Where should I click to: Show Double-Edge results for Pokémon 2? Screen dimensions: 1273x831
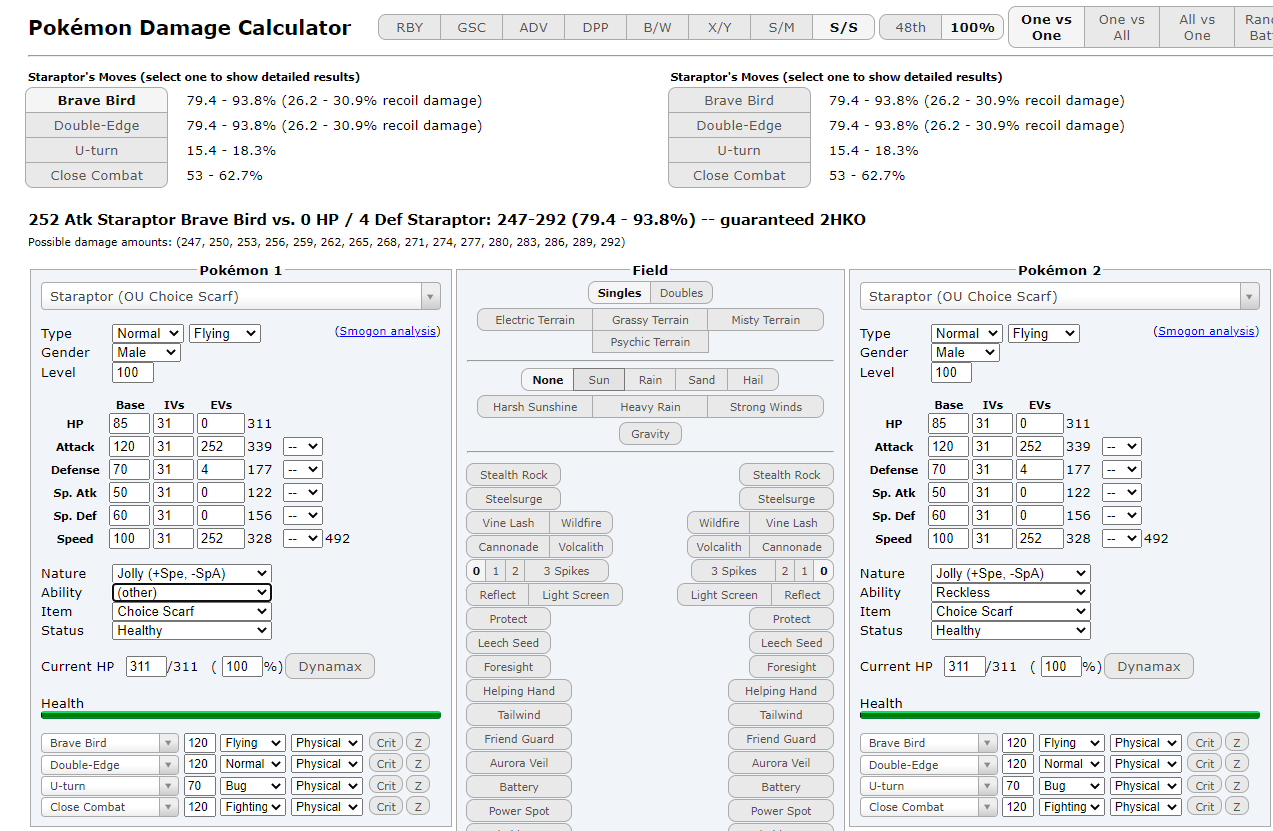tap(740, 125)
